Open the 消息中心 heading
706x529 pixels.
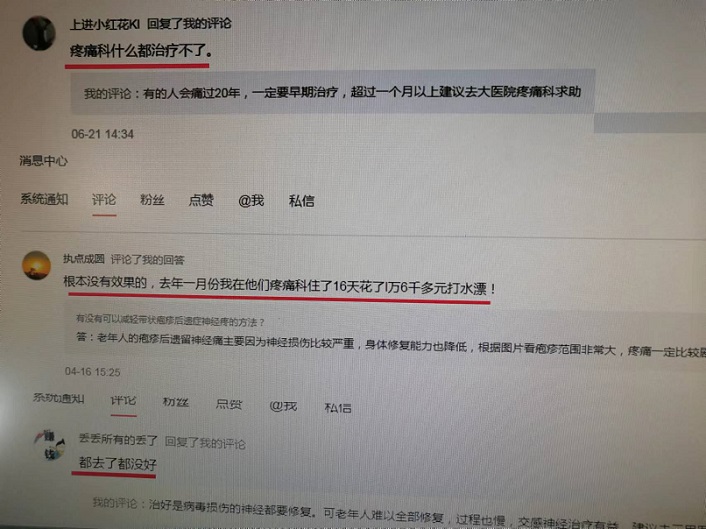(44, 161)
